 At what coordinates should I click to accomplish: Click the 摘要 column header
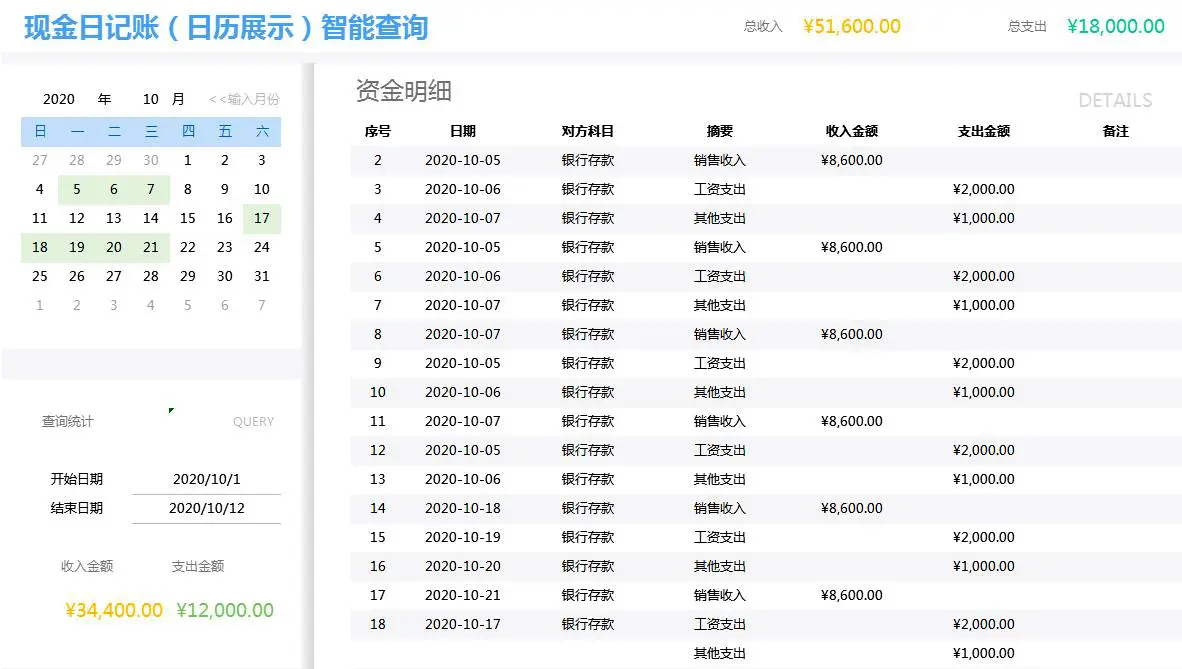pos(720,131)
